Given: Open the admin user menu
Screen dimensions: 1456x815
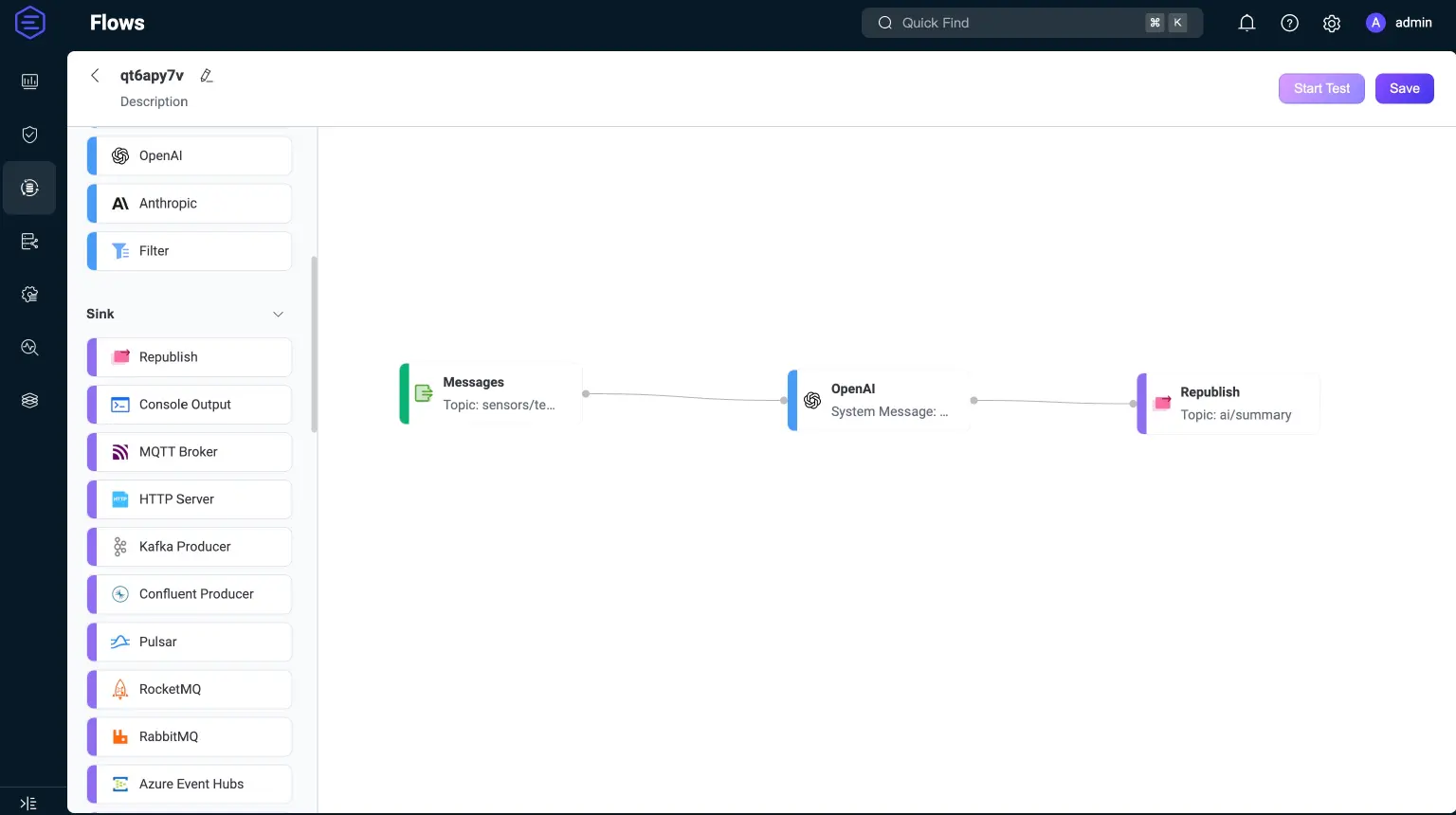Looking at the screenshot, I should click(x=1399, y=23).
